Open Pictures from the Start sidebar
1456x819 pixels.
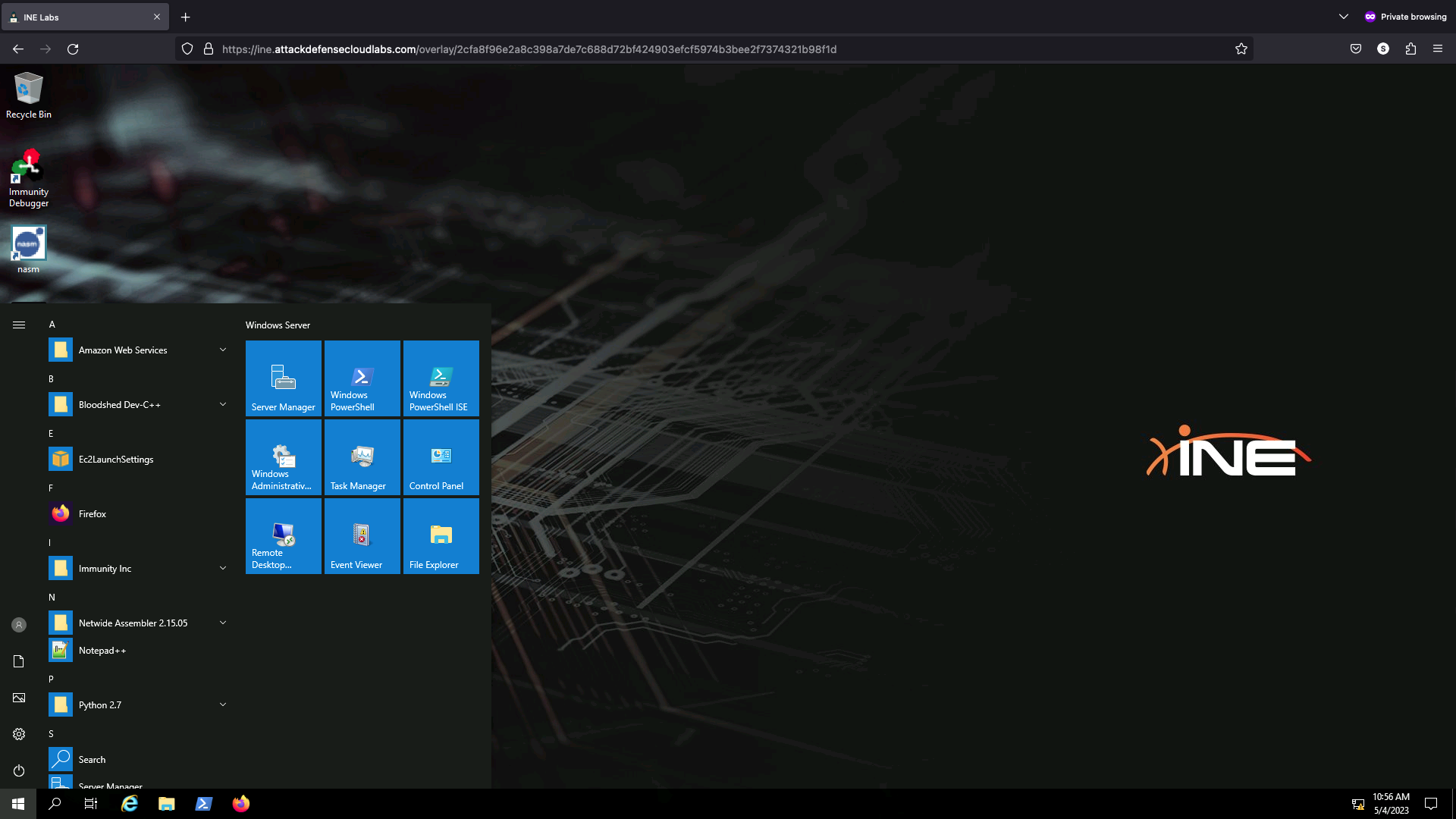[19, 698]
